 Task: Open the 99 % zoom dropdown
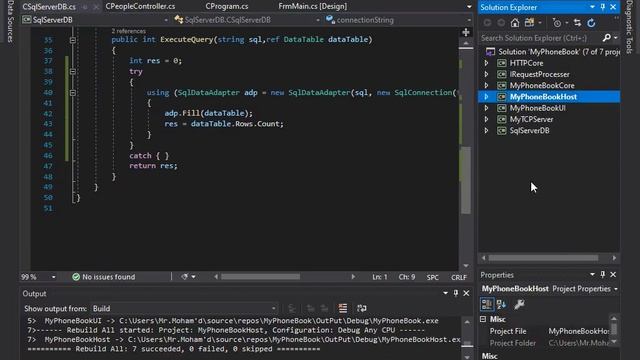coord(53,277)
